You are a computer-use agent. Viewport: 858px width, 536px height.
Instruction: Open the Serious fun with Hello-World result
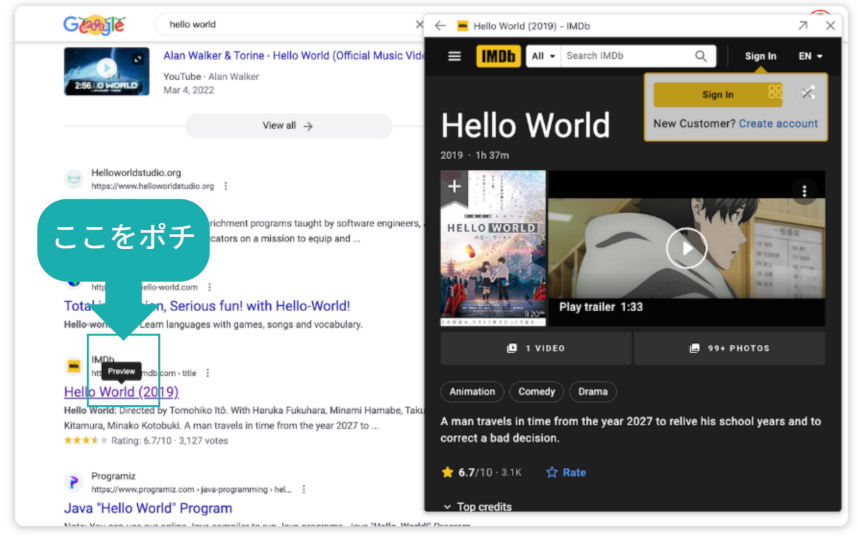(207, 306)
